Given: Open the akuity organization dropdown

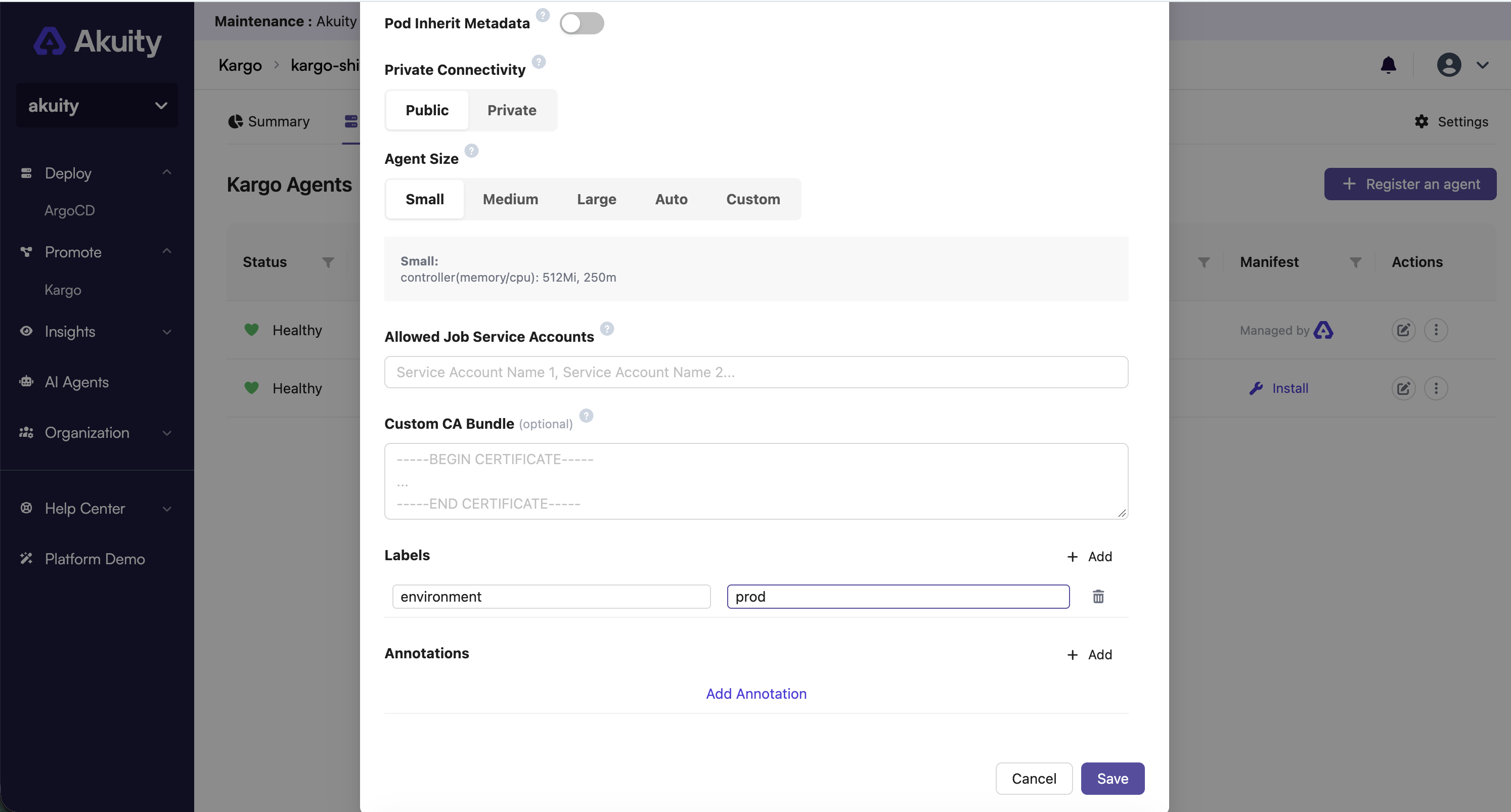Looking at the screenshot, I should [98, 106].
